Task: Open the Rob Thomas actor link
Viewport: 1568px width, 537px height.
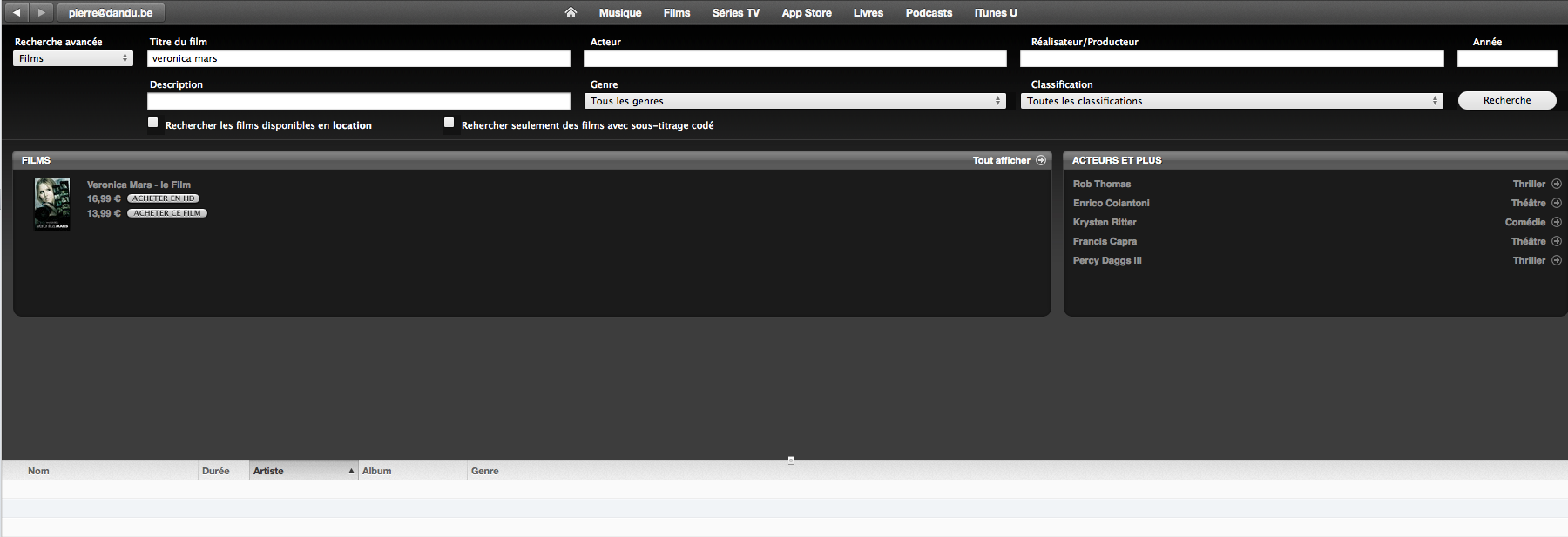Action: pyautogui.click(x=1102, y=184)
